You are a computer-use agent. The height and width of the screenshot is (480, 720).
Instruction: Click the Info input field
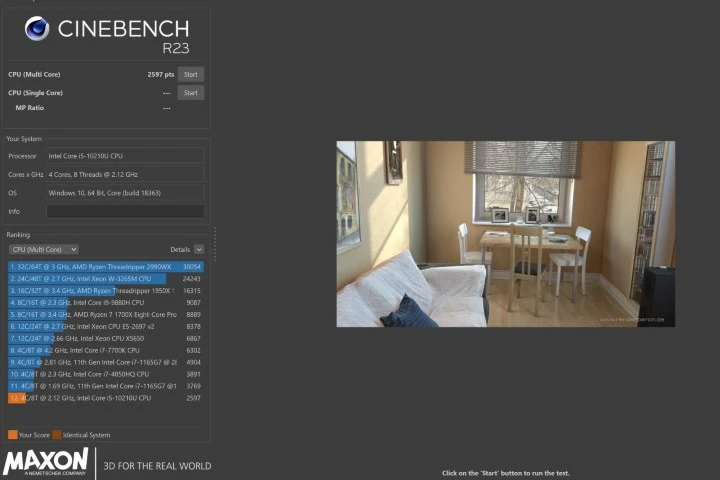click(125, 211)
